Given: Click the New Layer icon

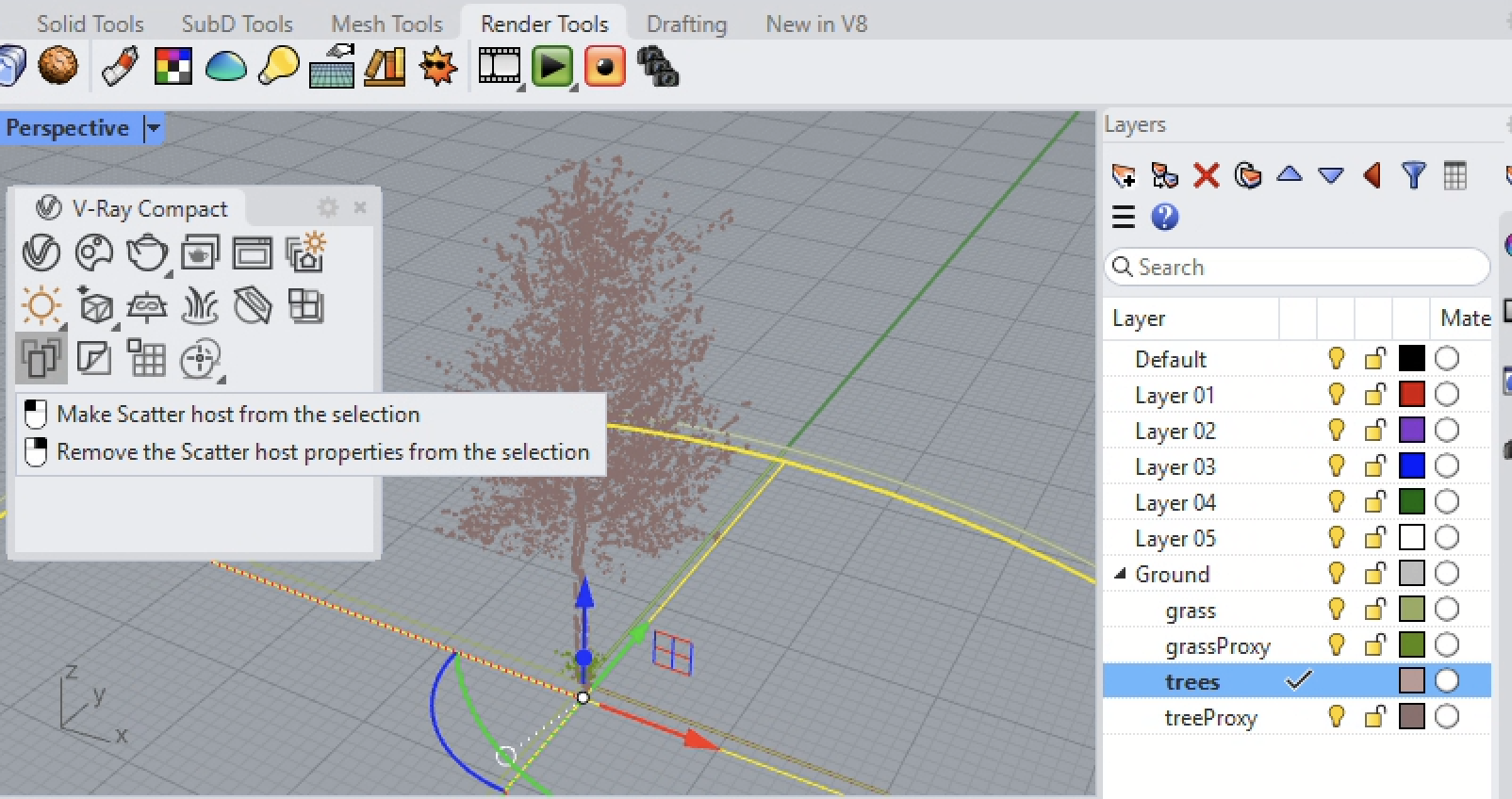Looking at the screenshot, I should click(1123, 176).
